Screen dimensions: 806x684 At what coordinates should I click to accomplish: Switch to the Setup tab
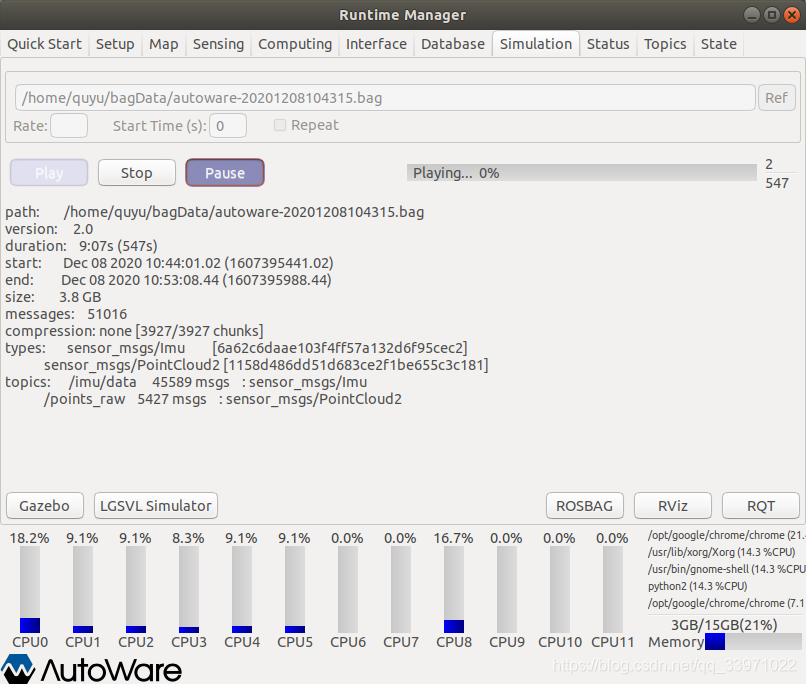tap(115, 44)
